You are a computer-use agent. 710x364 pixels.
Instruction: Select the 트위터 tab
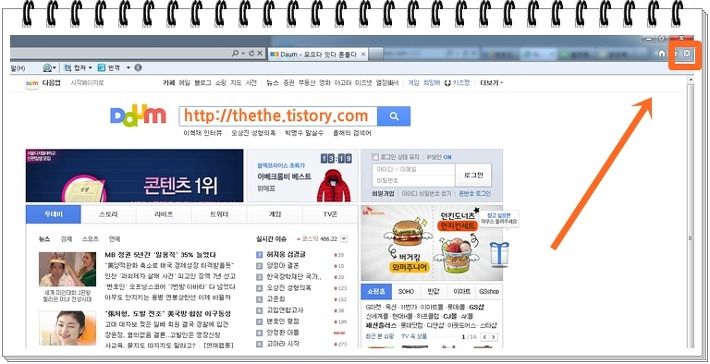coord(220,215)
